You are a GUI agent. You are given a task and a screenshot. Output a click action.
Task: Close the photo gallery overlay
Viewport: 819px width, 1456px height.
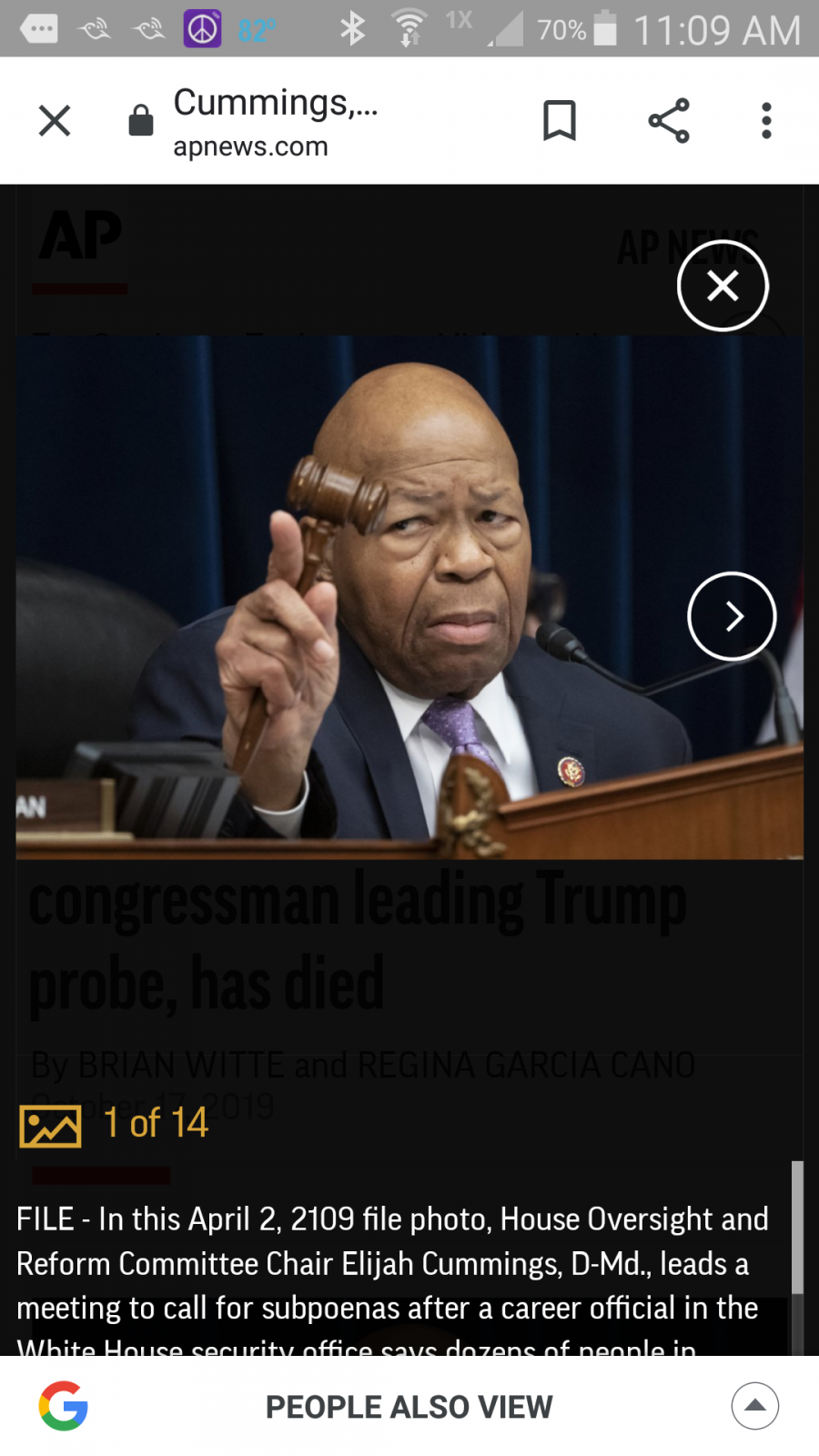723,286
